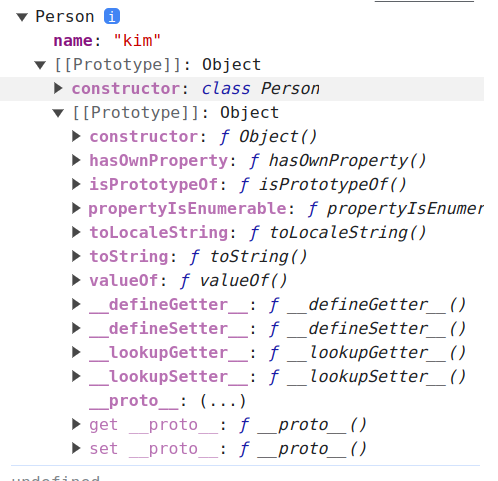This screenshot has height=481, width=498.
Task: Expand the __lookupGetter__ entry
Action: [76, 352]
